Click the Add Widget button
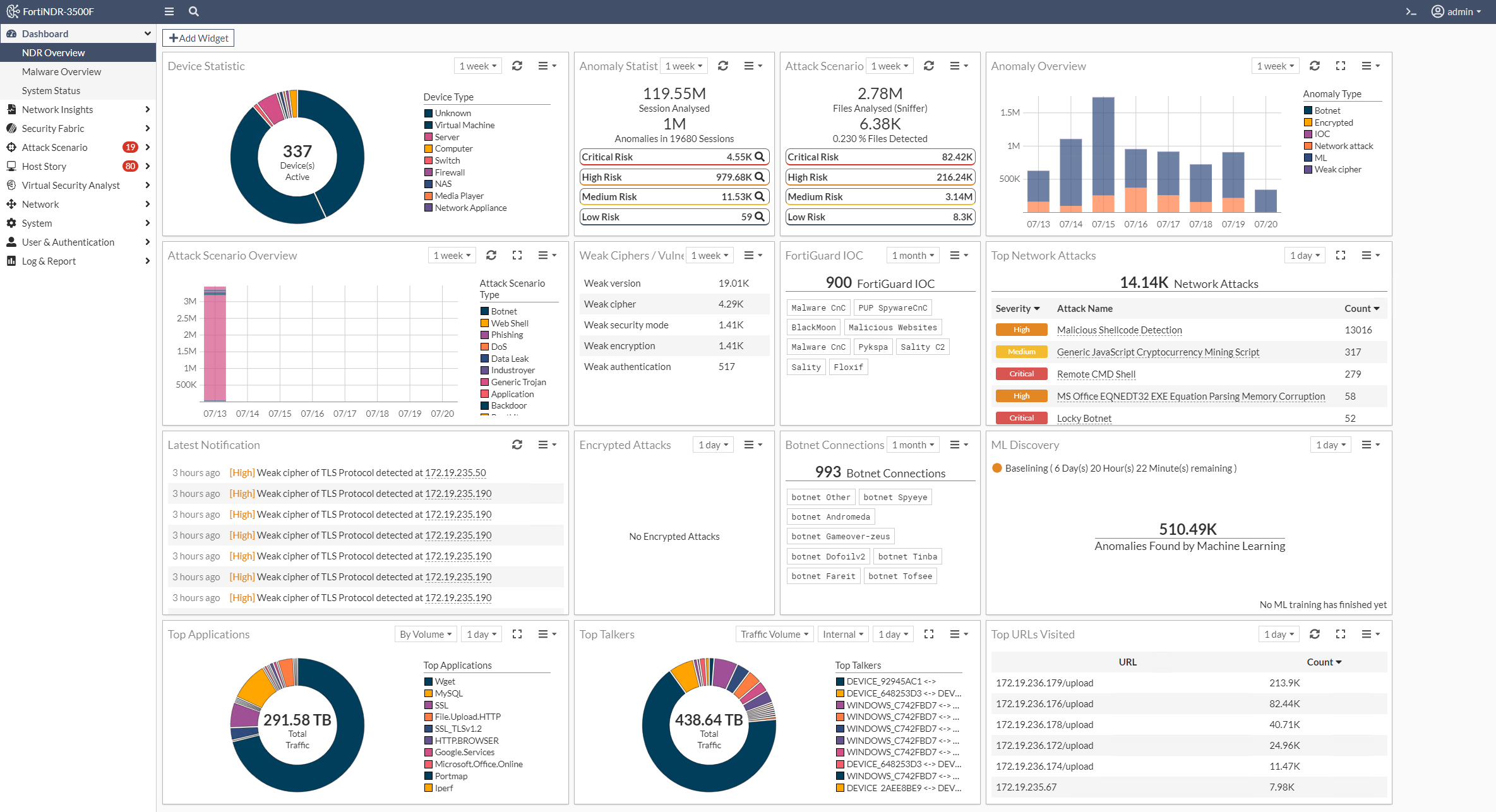1496x812 pixels. click(198, 38)
